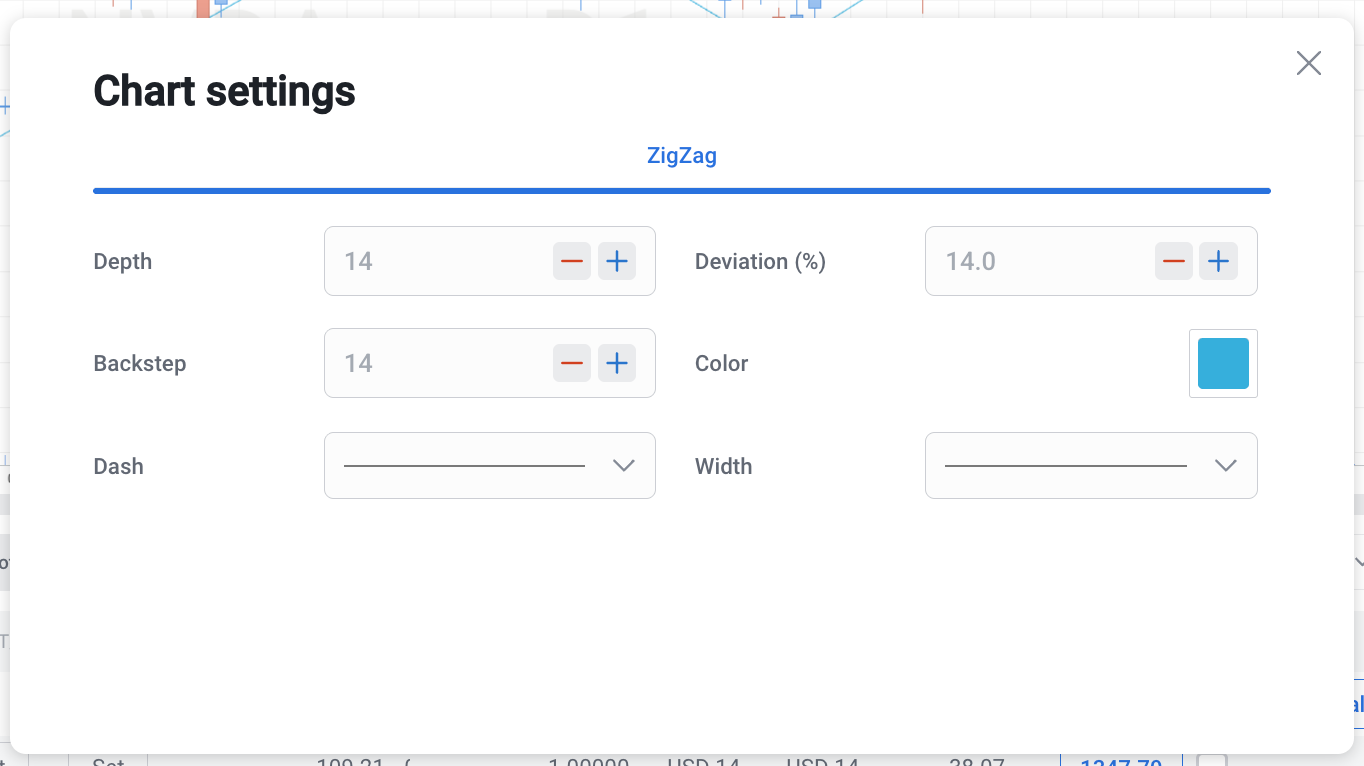Screen dimensions: 1364x766
Task: Focus the Depth number input field
Action: [x=440, y=261]
